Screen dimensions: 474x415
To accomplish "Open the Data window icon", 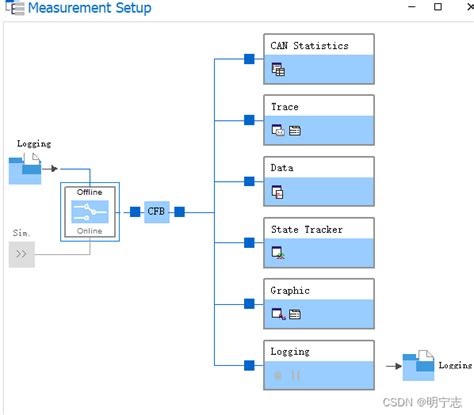I will (277, 192).
